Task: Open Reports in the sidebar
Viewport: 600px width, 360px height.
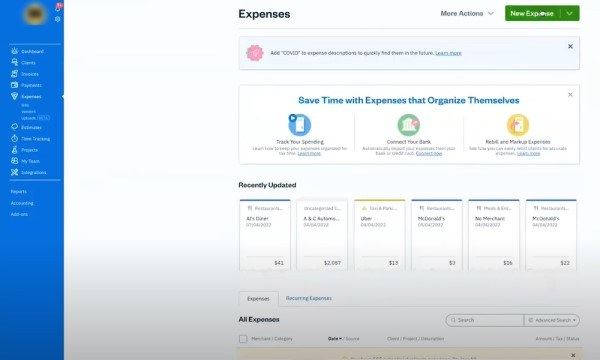Action: pyautogui.click(x=19, y=191)
